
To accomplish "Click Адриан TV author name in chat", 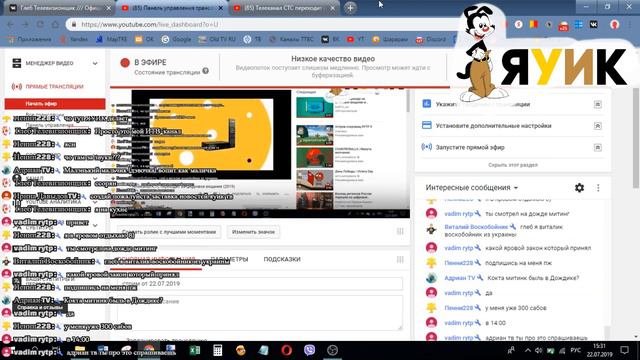I will 460,278.
